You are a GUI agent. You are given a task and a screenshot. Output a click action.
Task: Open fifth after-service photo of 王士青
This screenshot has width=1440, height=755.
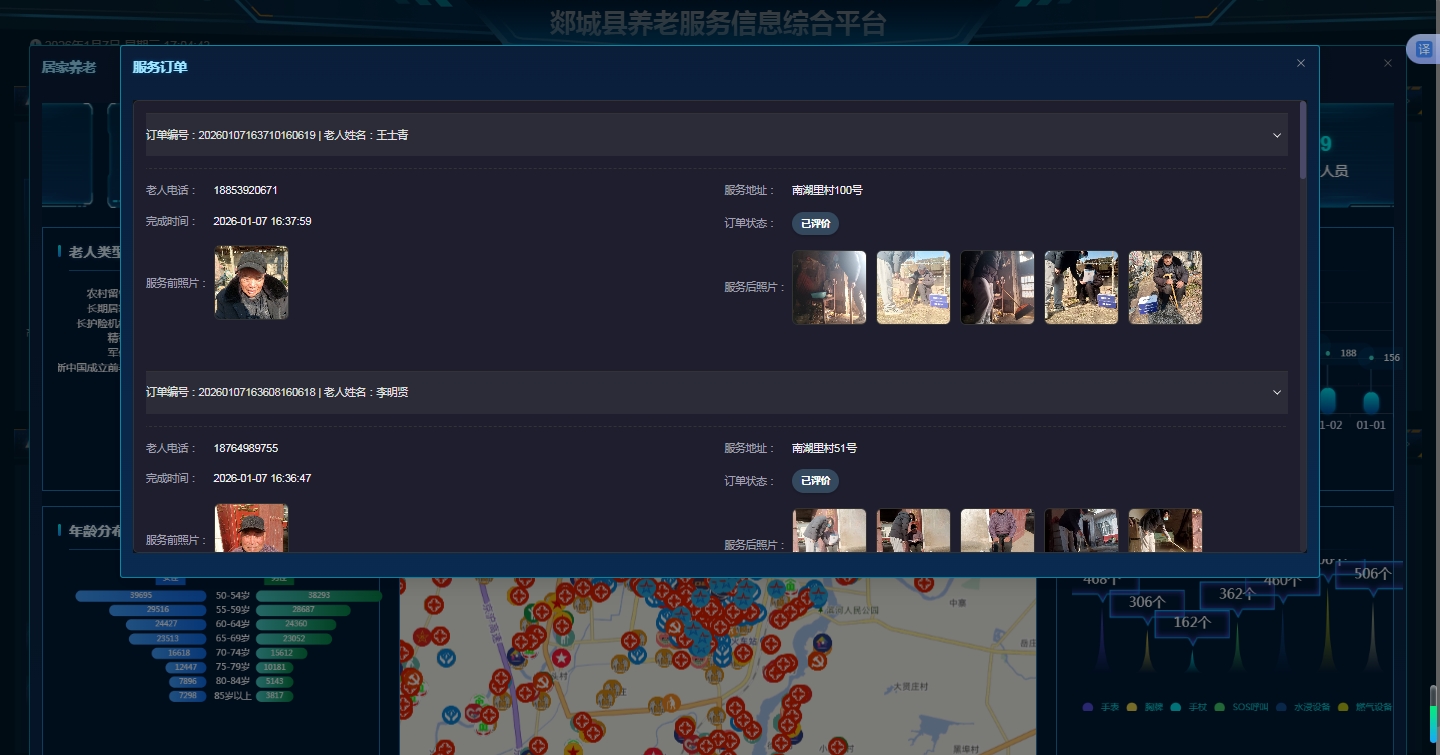[1165, 287]
